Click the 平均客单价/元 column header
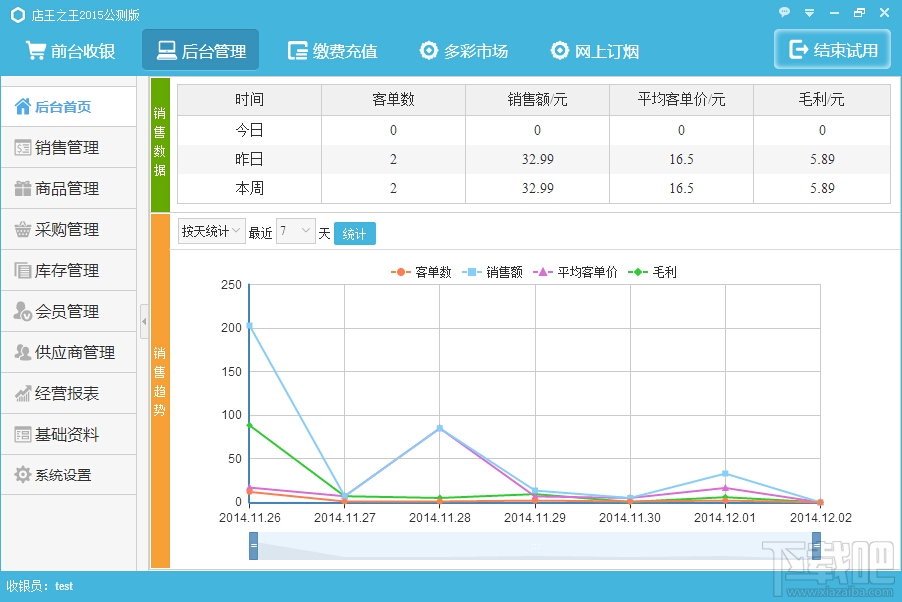 681,100
